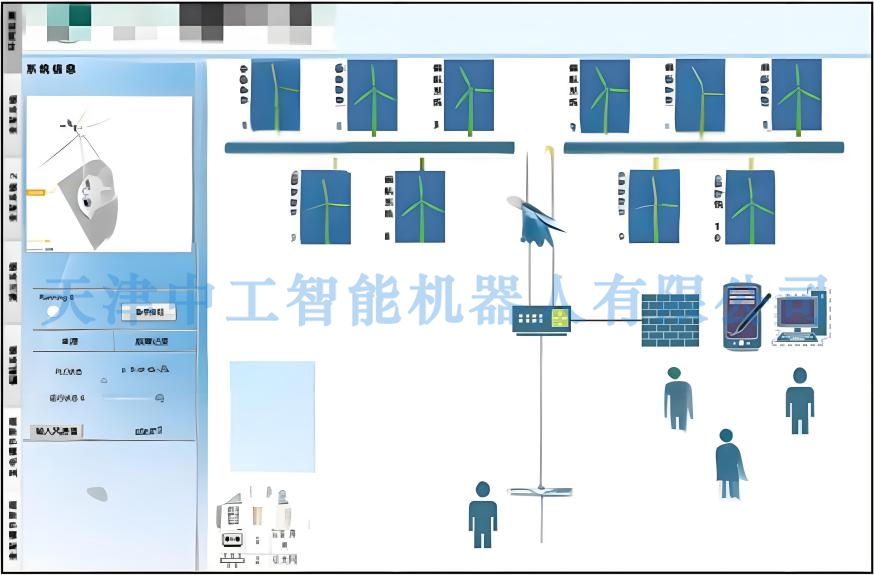Click the text link right of the bottom gray button
The height and width of the screenshot is (575, 874).
click(149, 431)
